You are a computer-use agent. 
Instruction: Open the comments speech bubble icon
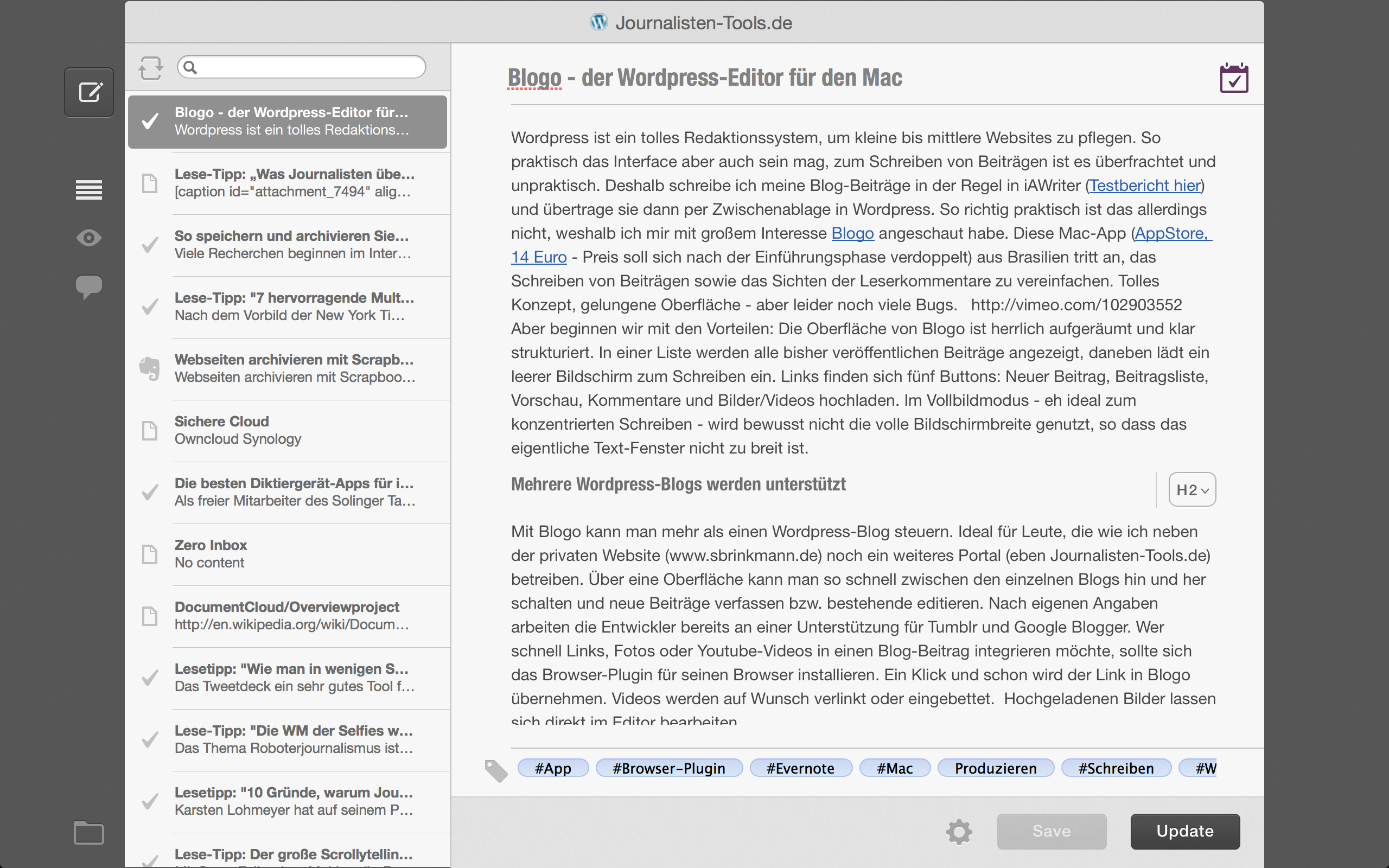click(x=89, y=286)
